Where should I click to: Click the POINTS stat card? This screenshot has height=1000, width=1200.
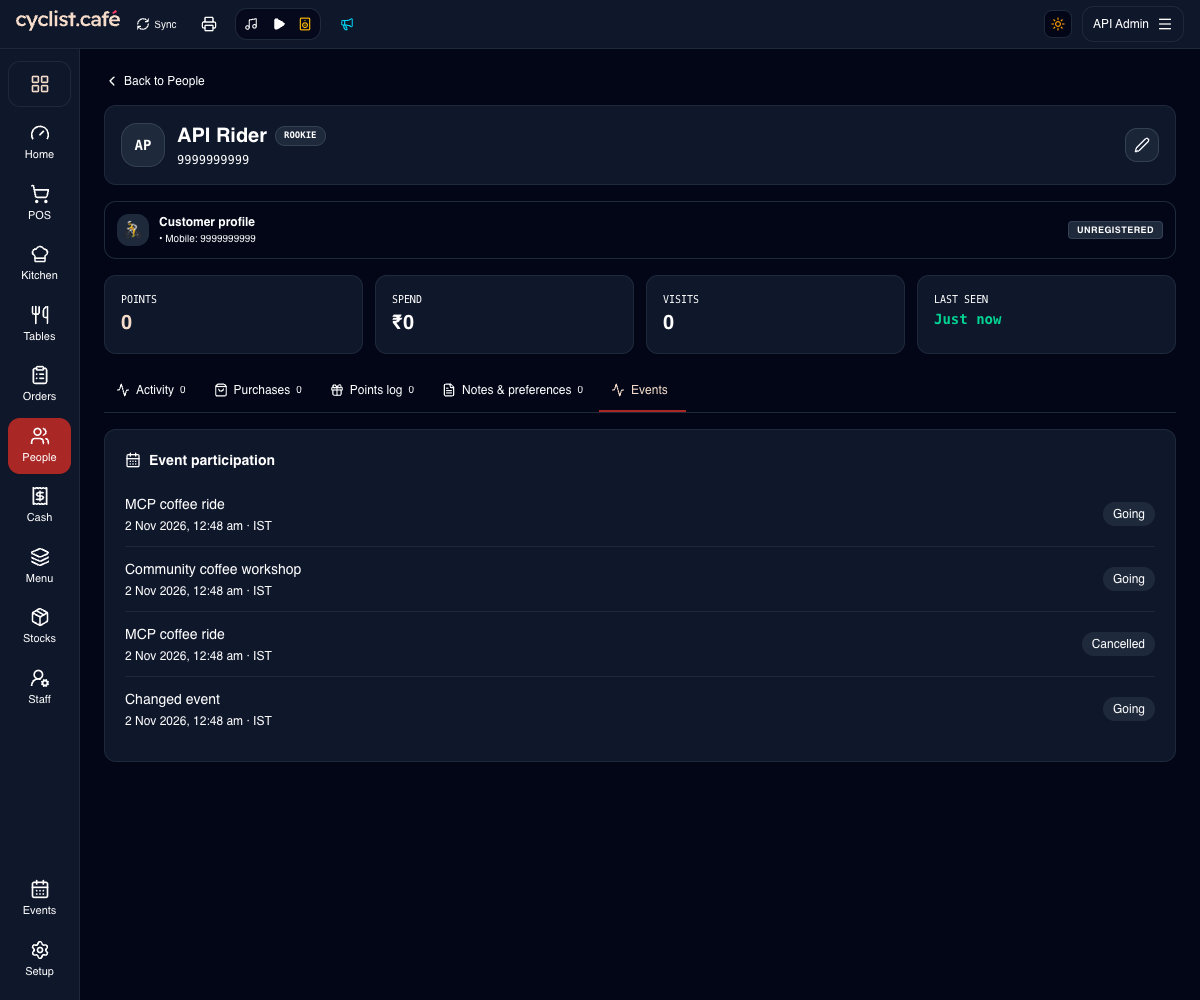click(233, 314)
